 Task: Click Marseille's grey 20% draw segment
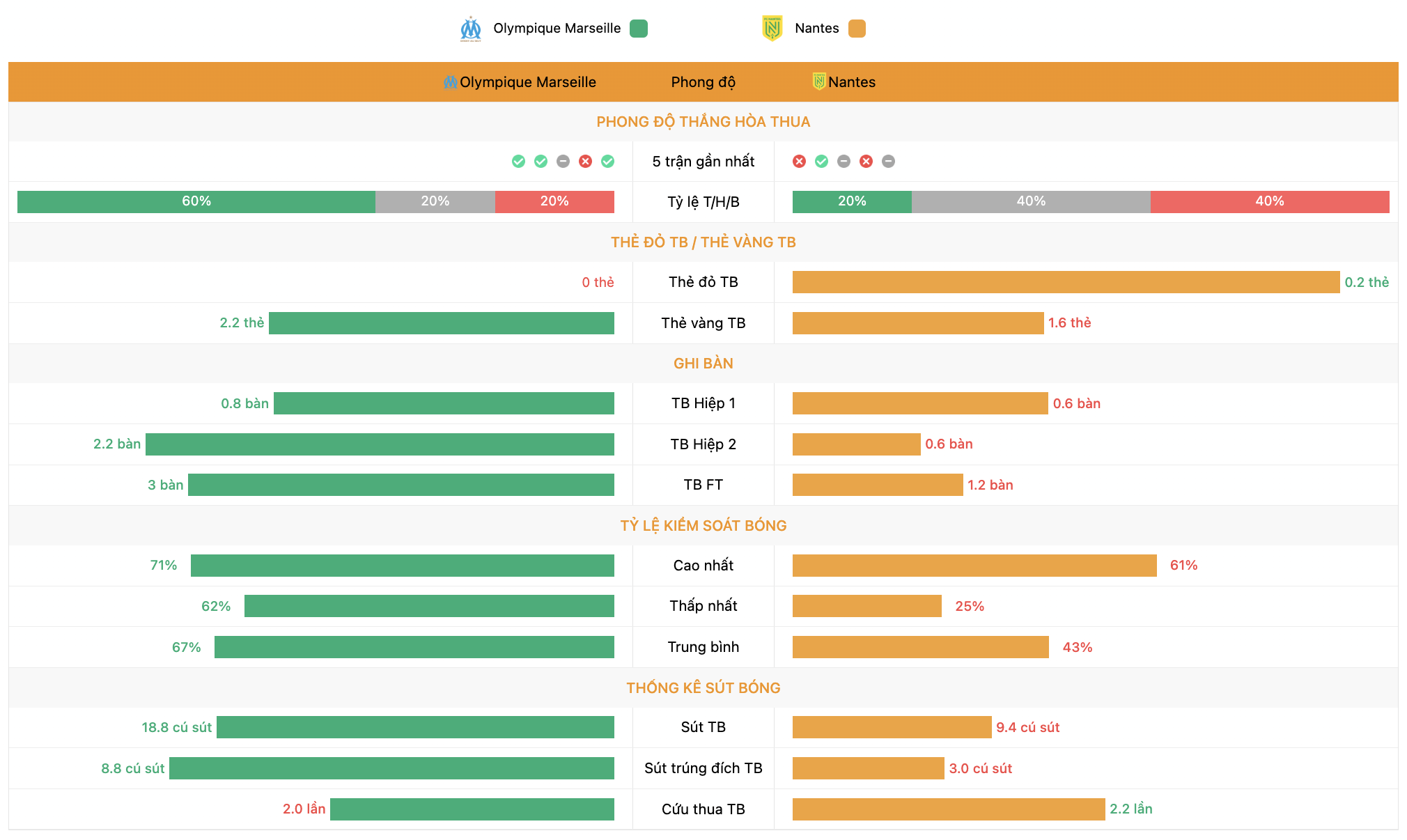click(435, 201)
